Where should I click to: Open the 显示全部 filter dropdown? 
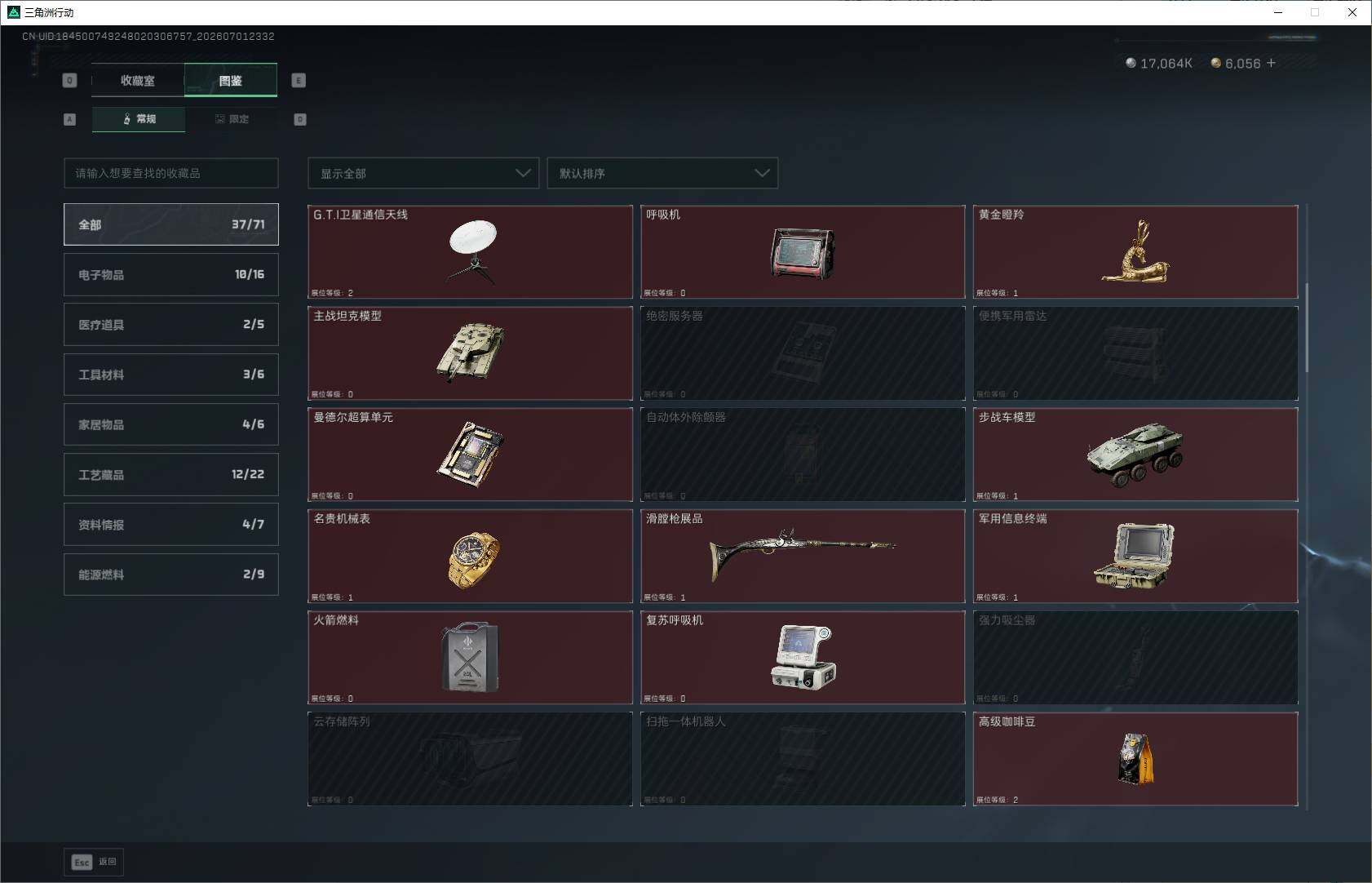[x=423, y=173]
